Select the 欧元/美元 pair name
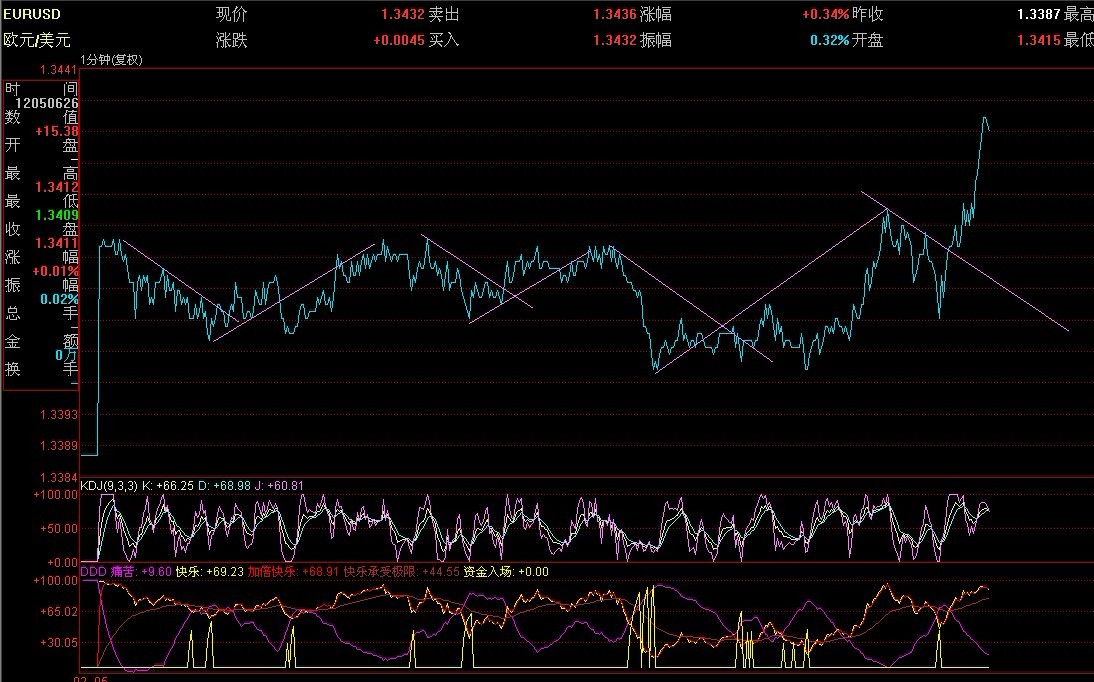1094x682 pixels. pyautogui.click(x=37, y=40)
